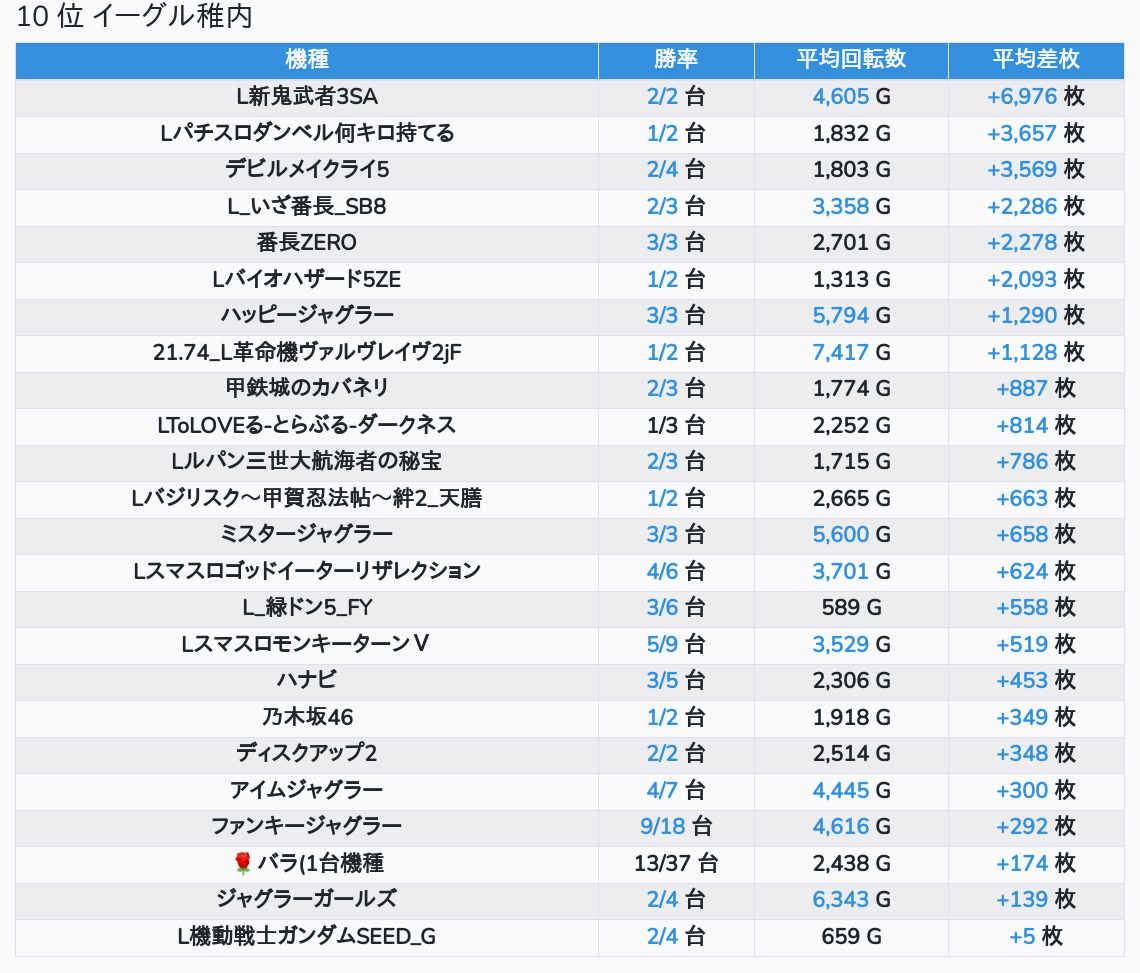Select the +887 difference for 甲鉄城のカバネリ
The width and height of the screenshot is (1140, 973).
(1022, 388)
